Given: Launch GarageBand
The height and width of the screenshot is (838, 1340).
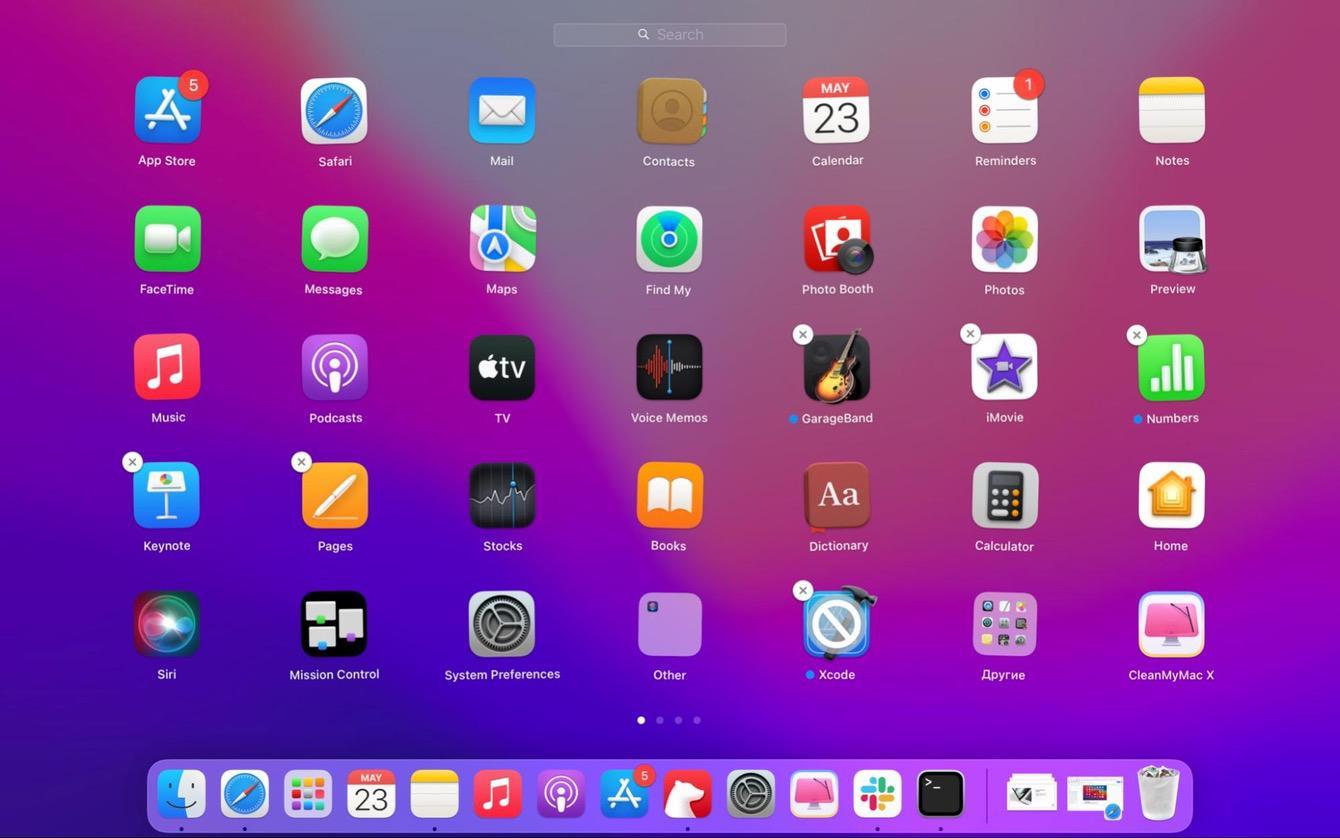Looking at the screenshot, I should (837, 367).
